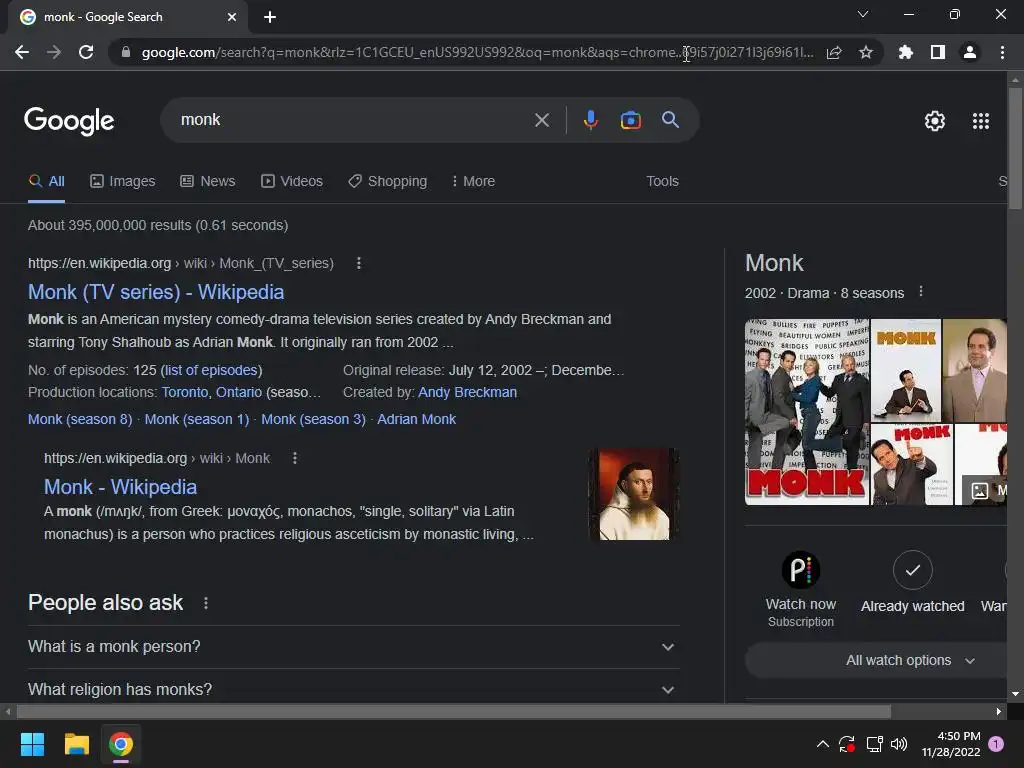This screenshot has width=1024, height=768.
Task: Open Chrome three-dot menu
Action: (1002, 52)
